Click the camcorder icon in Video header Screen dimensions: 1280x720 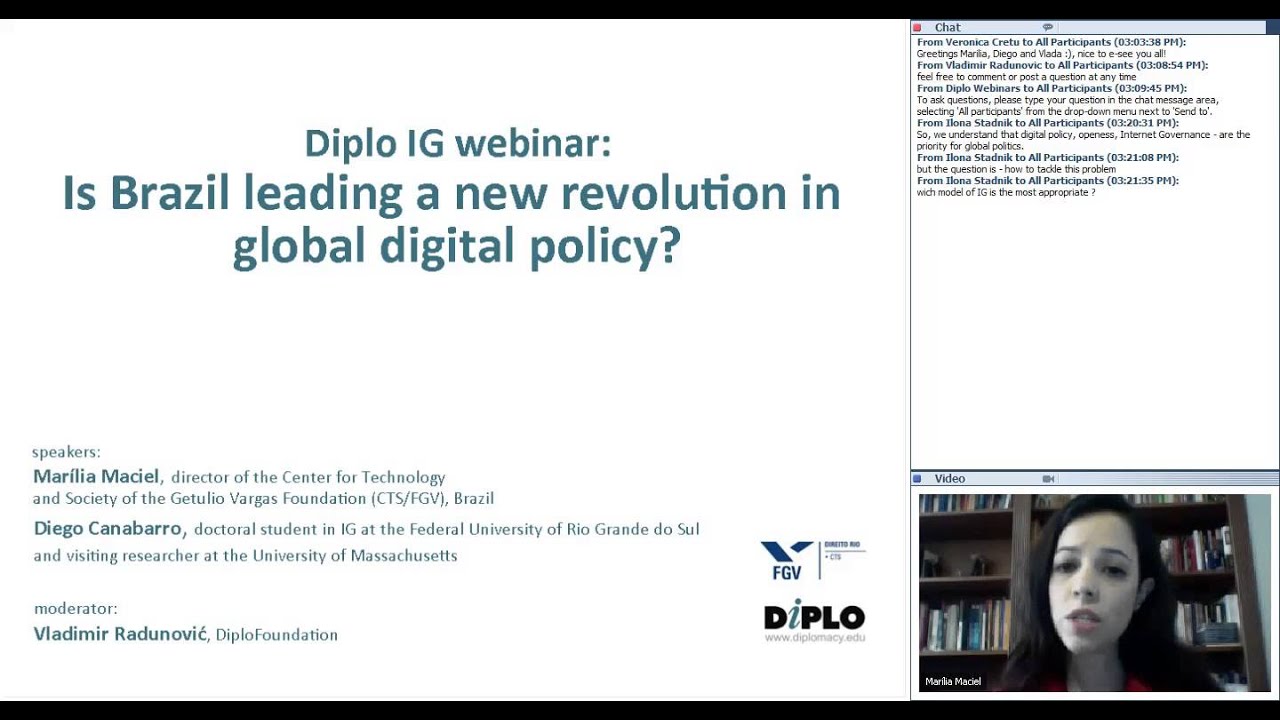(x=1048, y=479)
